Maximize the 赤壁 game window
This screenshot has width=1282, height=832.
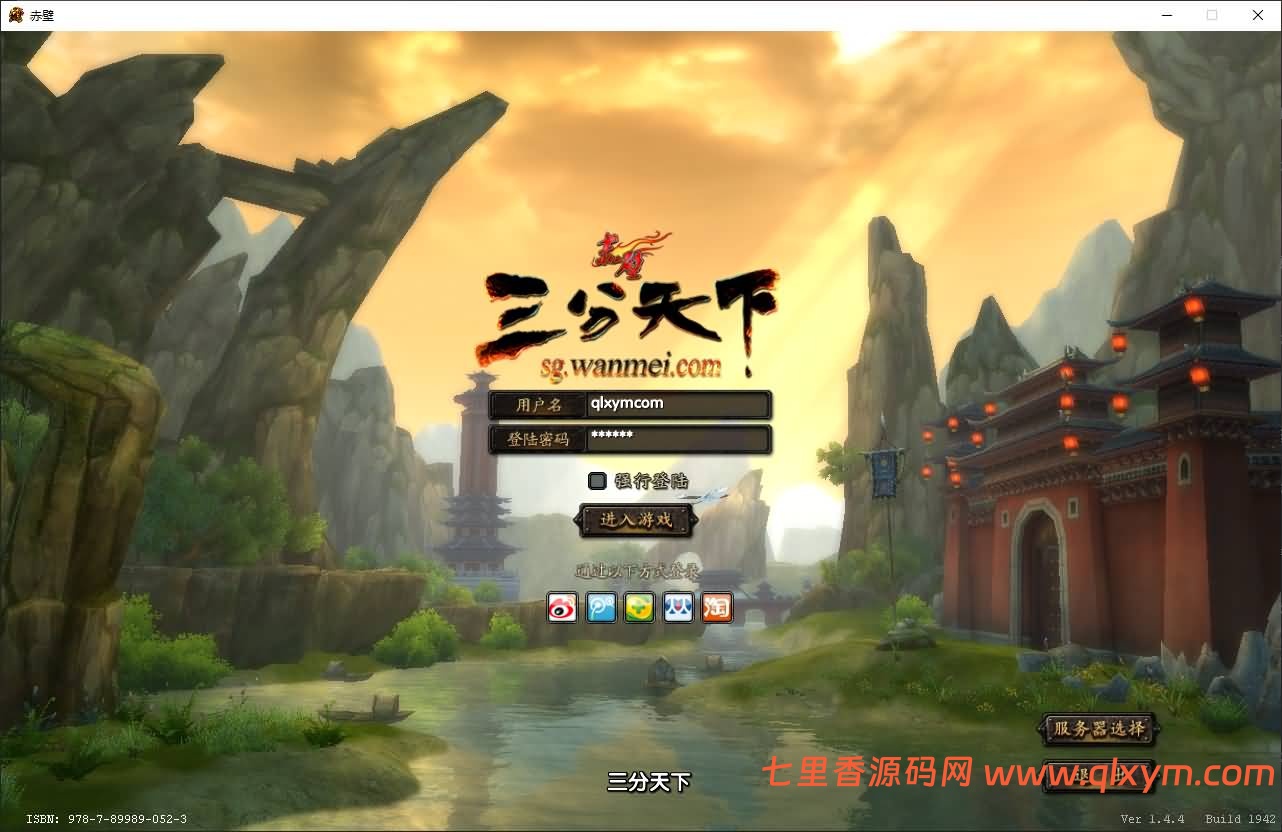point(1212,15)
